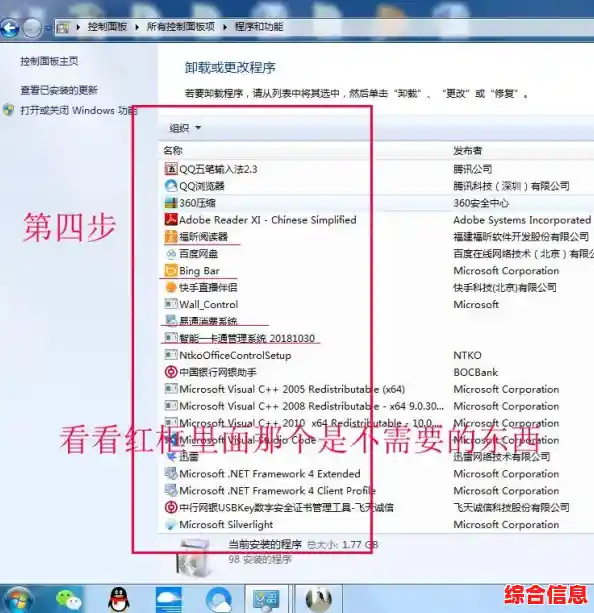Select .NET Framework 4 Client Profile icon
This screenshot has height=613, width=594.
(170, 490)
